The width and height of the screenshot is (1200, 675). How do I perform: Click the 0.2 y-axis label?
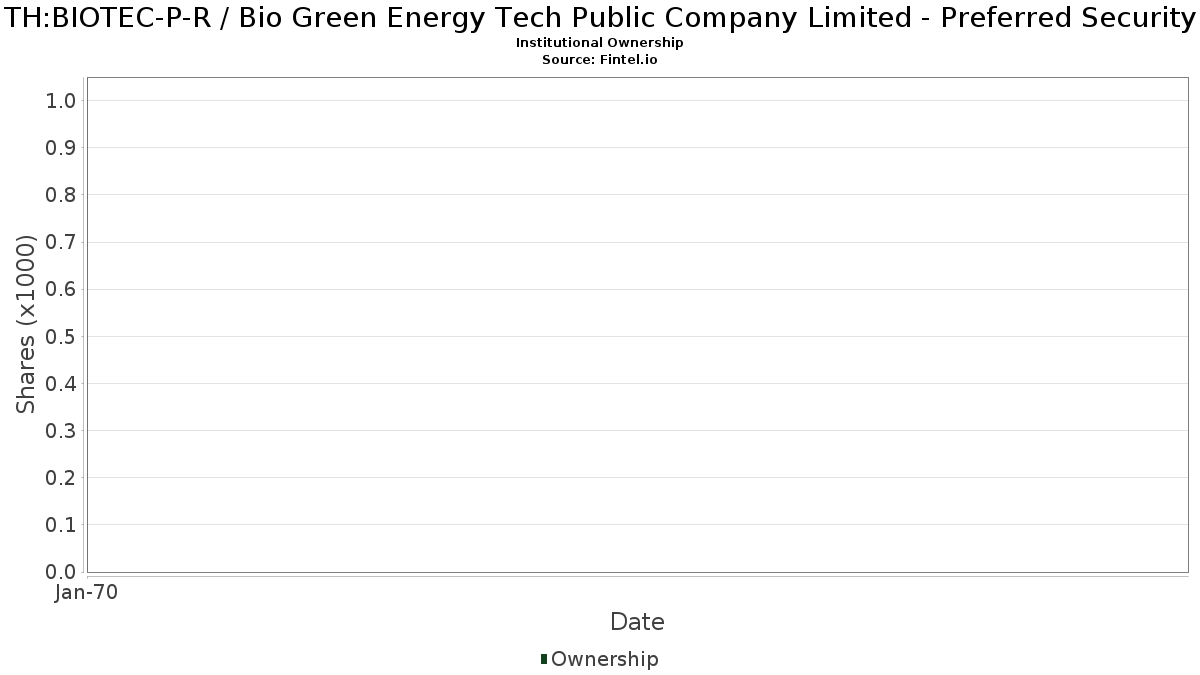coord(61,478)
